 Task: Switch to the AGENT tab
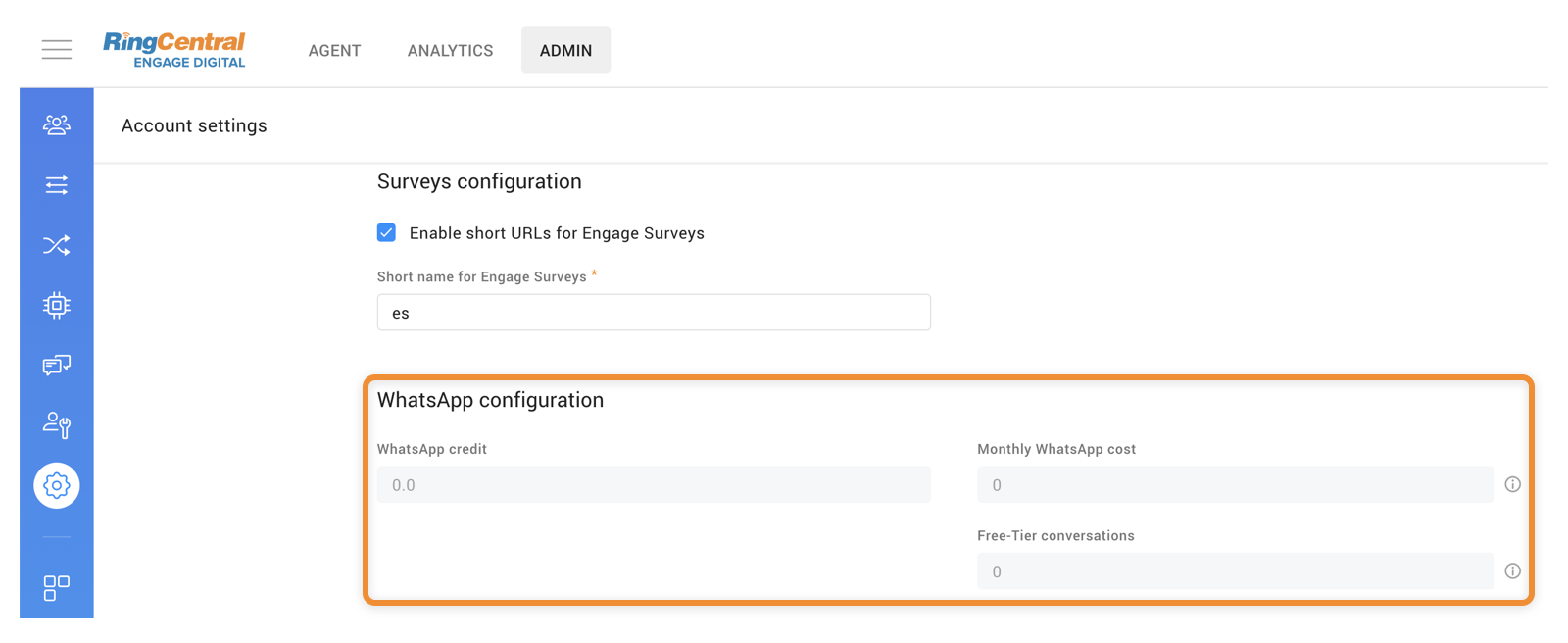pyautogui.click(x=334, y=50)
